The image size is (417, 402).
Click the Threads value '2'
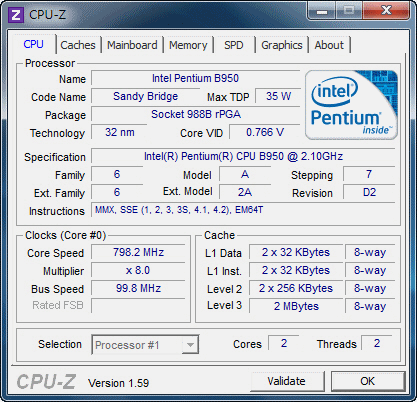(377, 343)
